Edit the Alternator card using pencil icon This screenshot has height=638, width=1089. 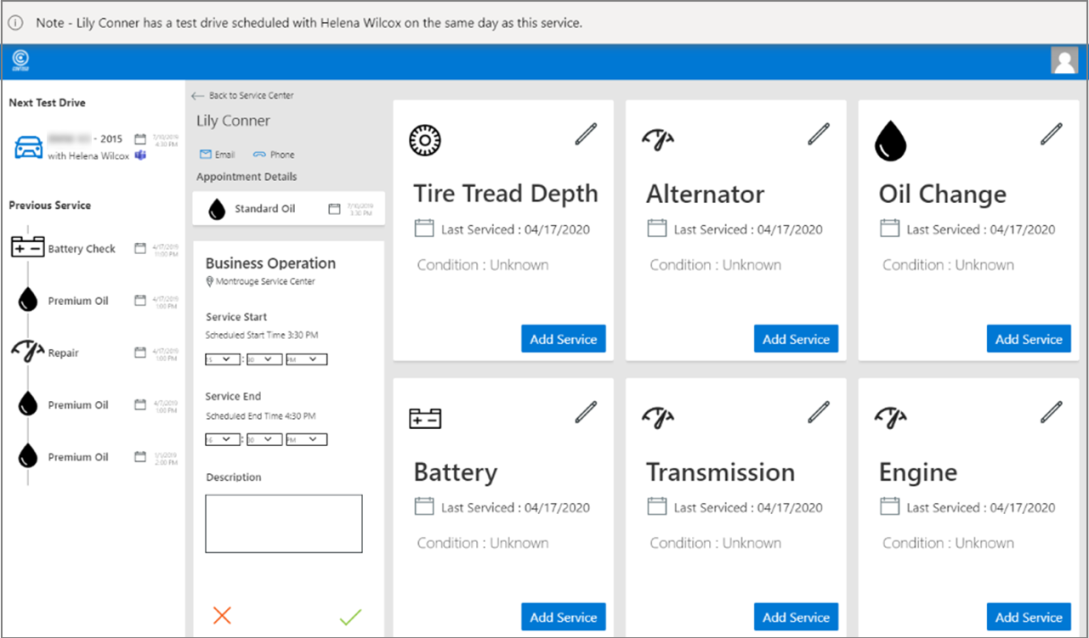818,134
